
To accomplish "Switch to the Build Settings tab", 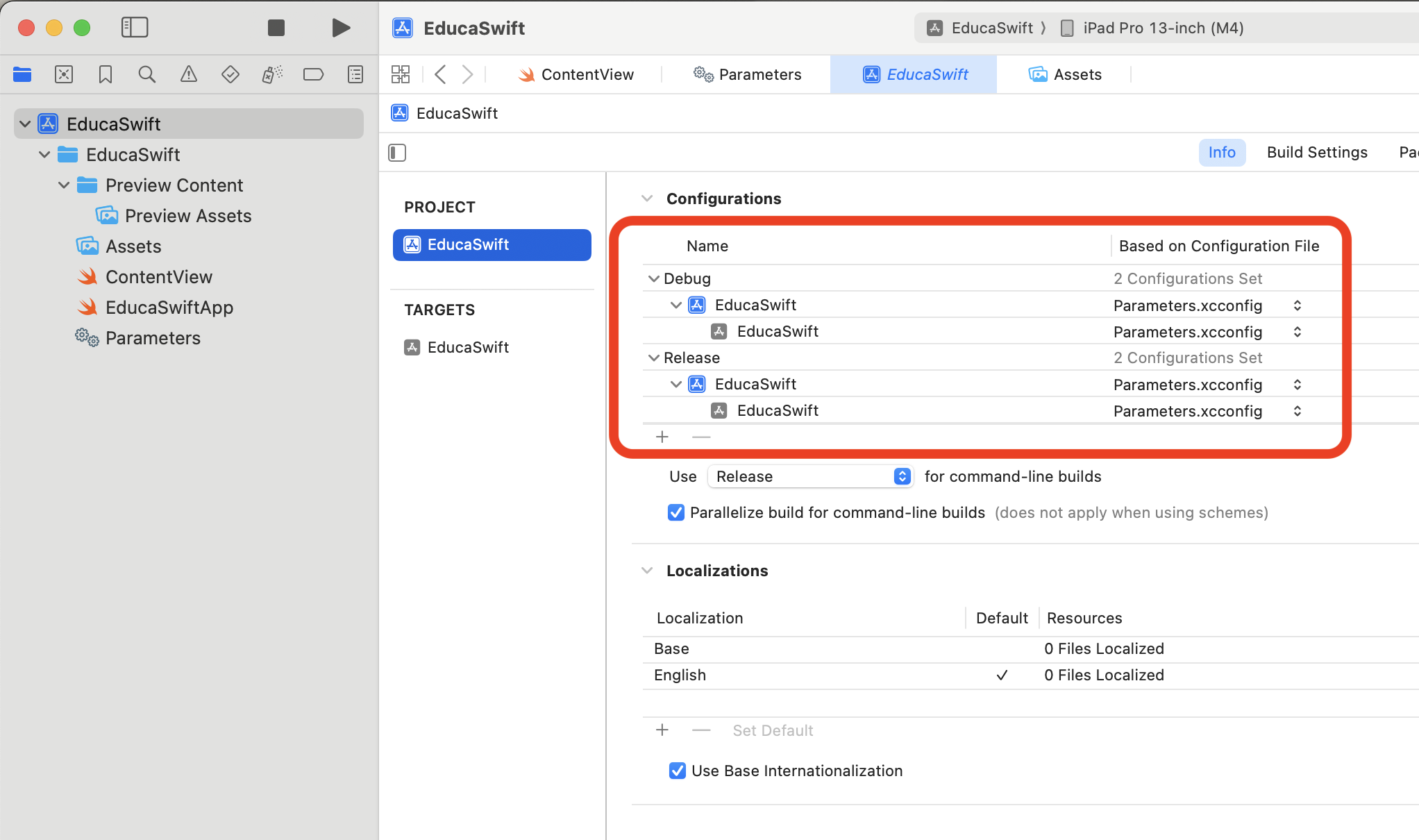I will (1316, 153).
